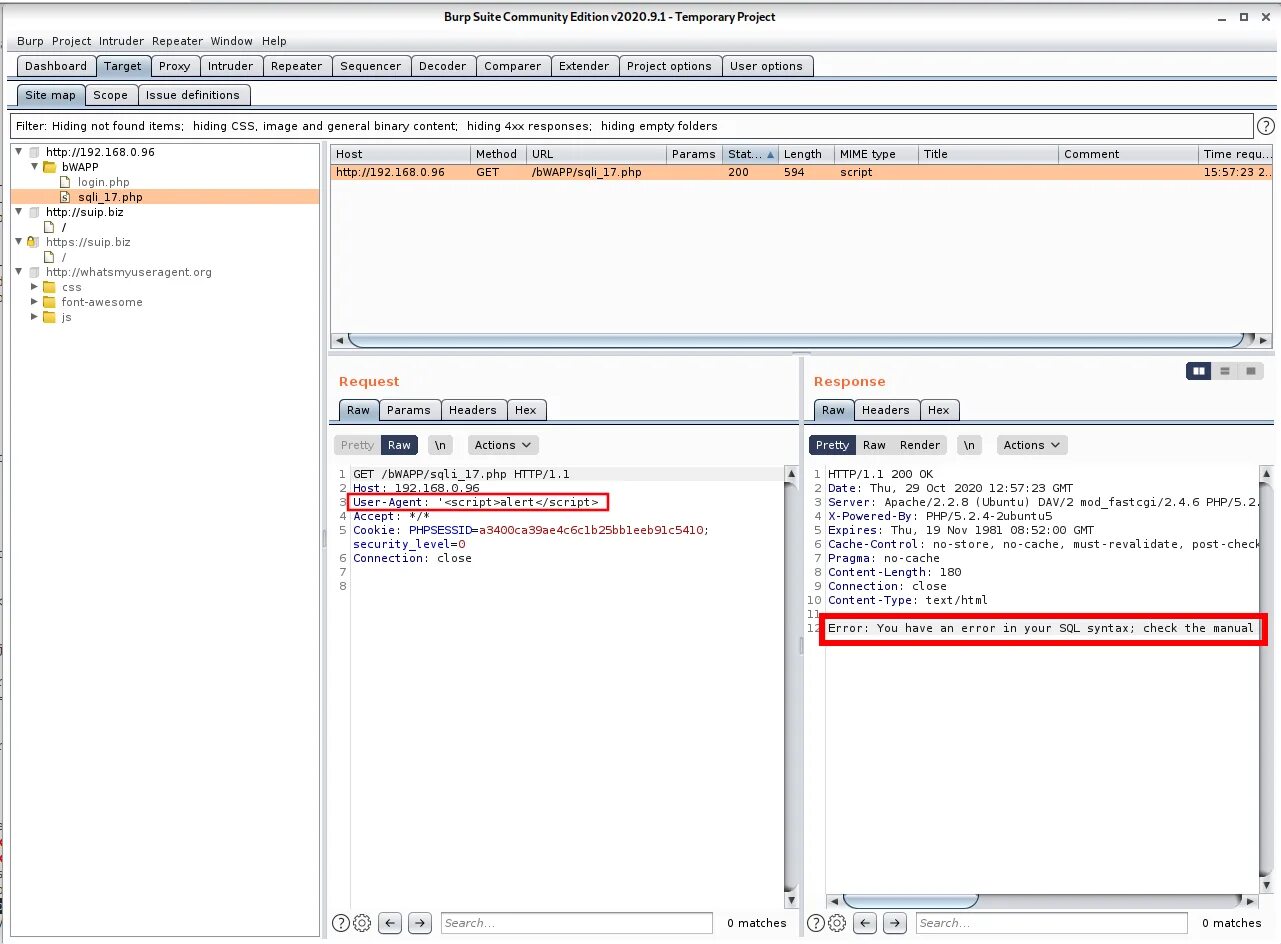Expand the font-awesome folder
This screenshot has height=944, width=1281.
click(34, 302)
